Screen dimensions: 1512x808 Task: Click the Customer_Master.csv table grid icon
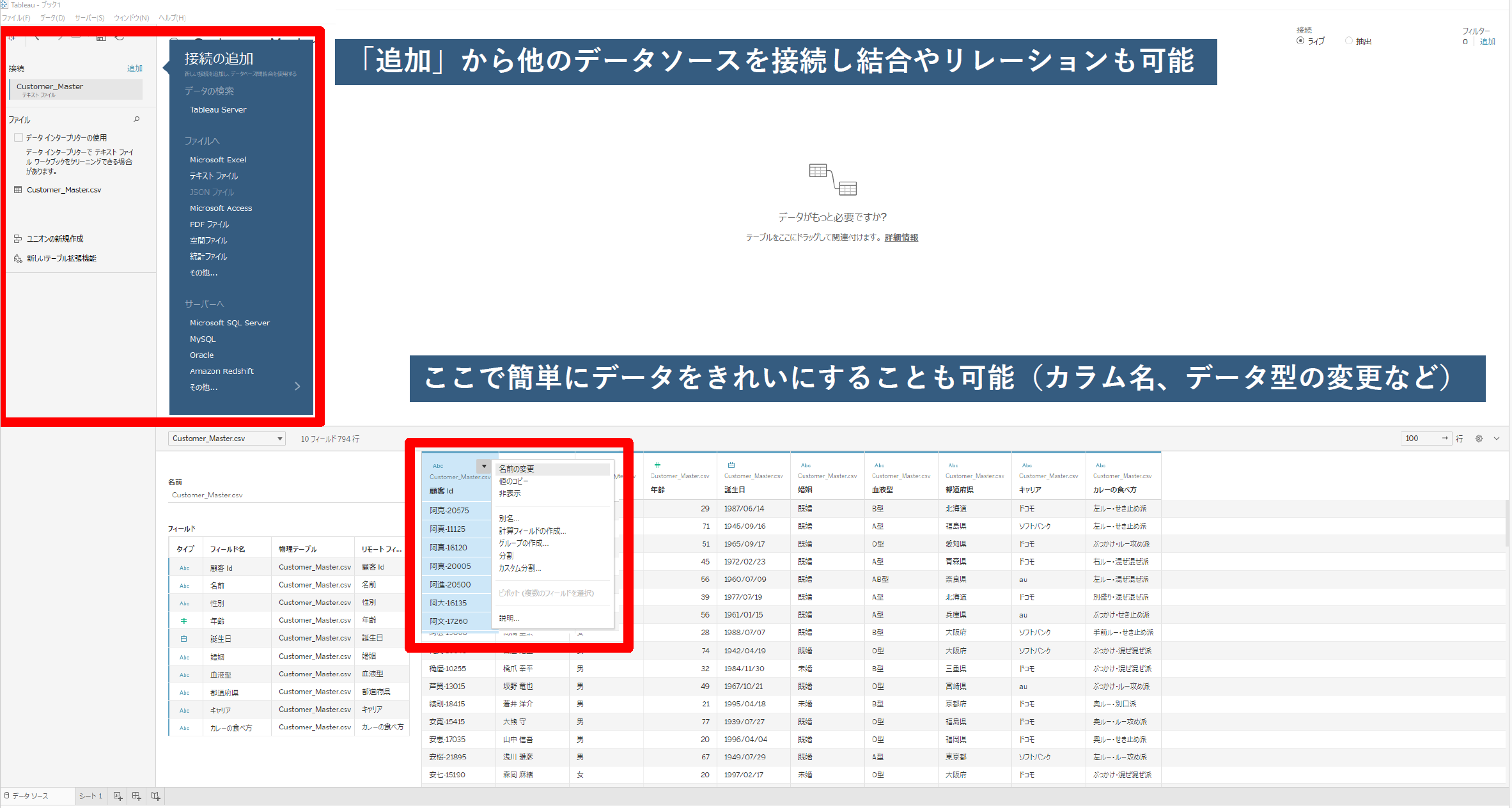pos(18,190)
